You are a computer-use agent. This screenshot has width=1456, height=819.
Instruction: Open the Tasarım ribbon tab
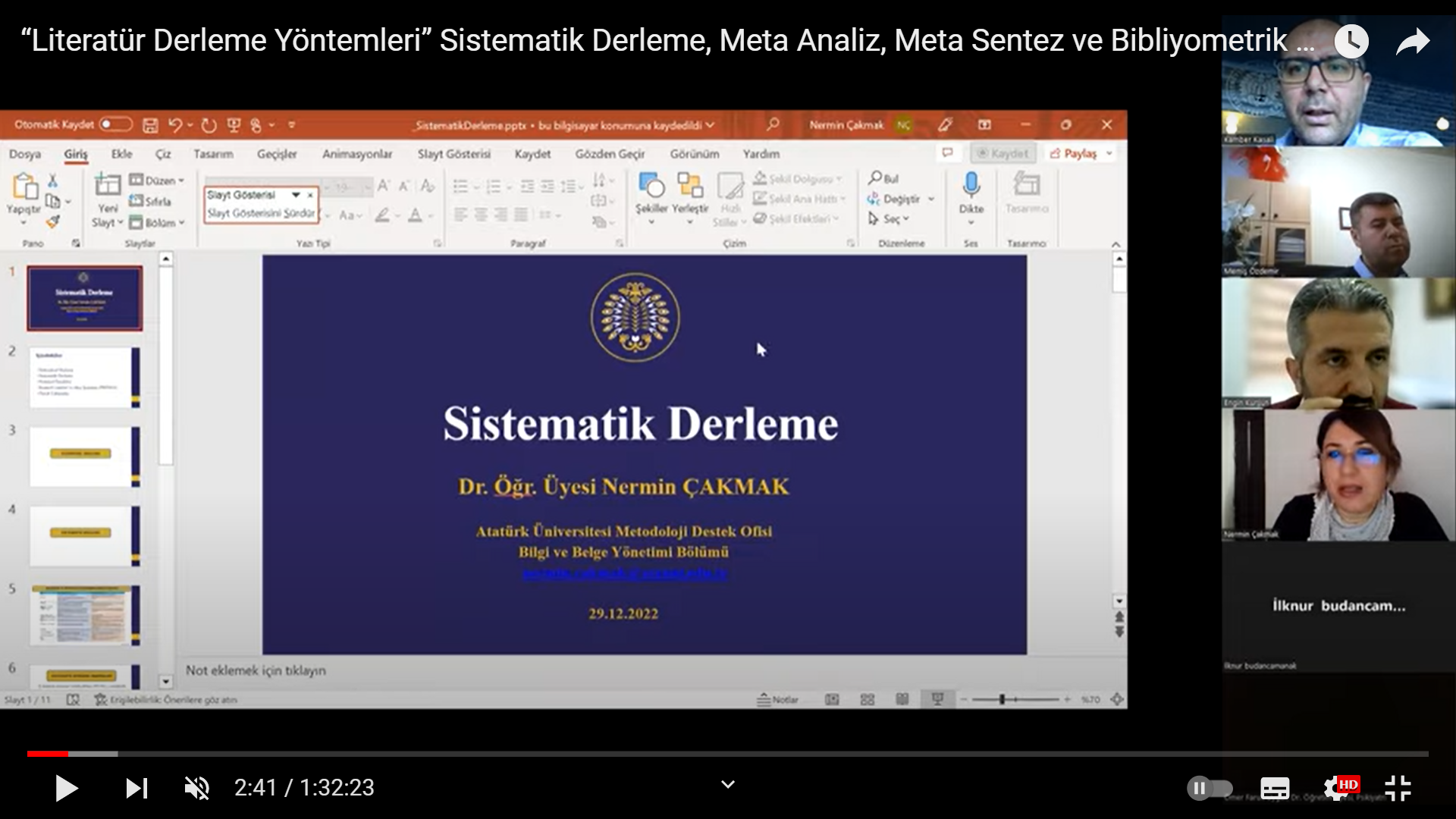click(213, 154)
